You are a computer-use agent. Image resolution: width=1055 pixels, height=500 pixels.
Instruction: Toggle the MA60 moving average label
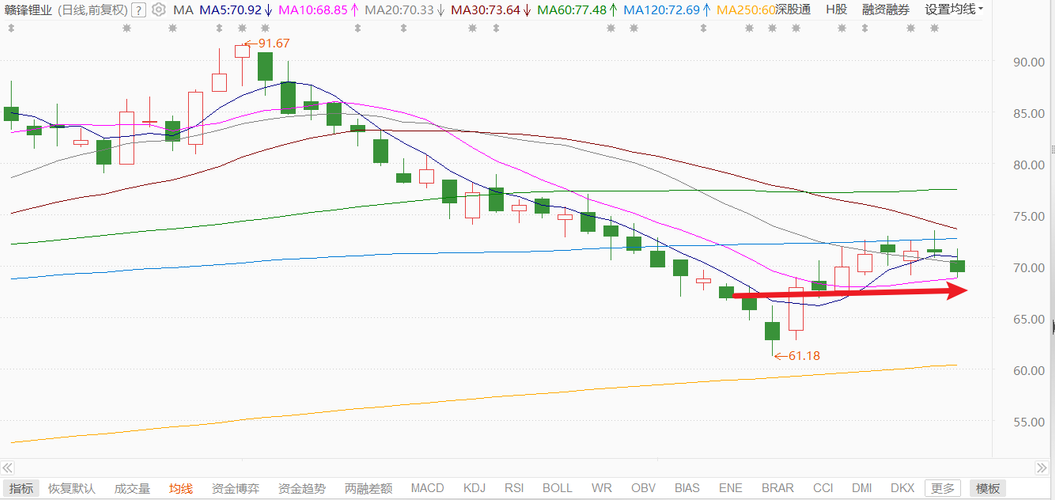click(577, 10)
